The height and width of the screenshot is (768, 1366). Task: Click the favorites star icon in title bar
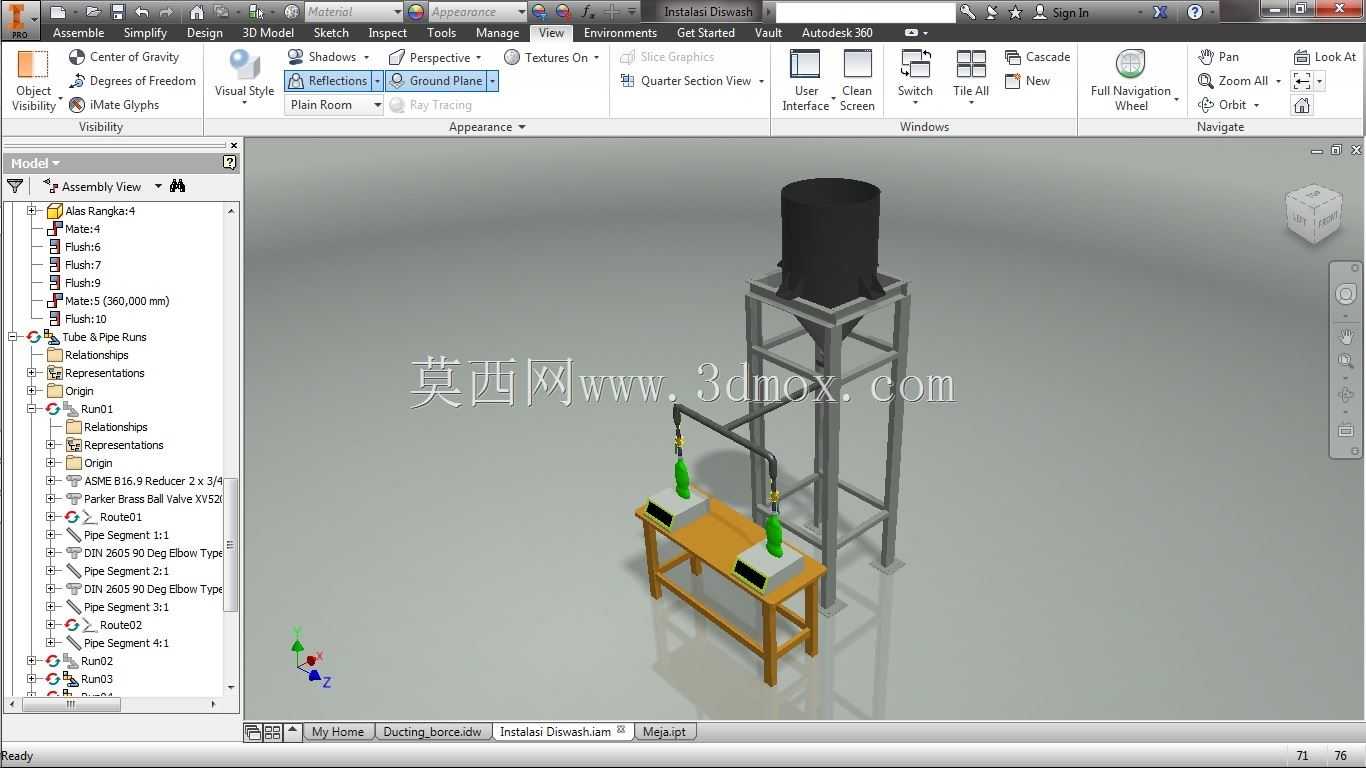pos(1016,12)
